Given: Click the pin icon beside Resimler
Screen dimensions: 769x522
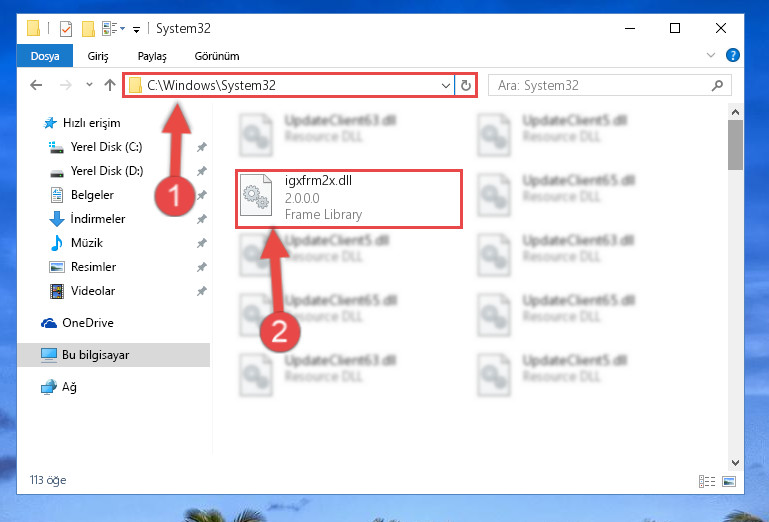Looking at the screenshot, I should click(202, 267).
